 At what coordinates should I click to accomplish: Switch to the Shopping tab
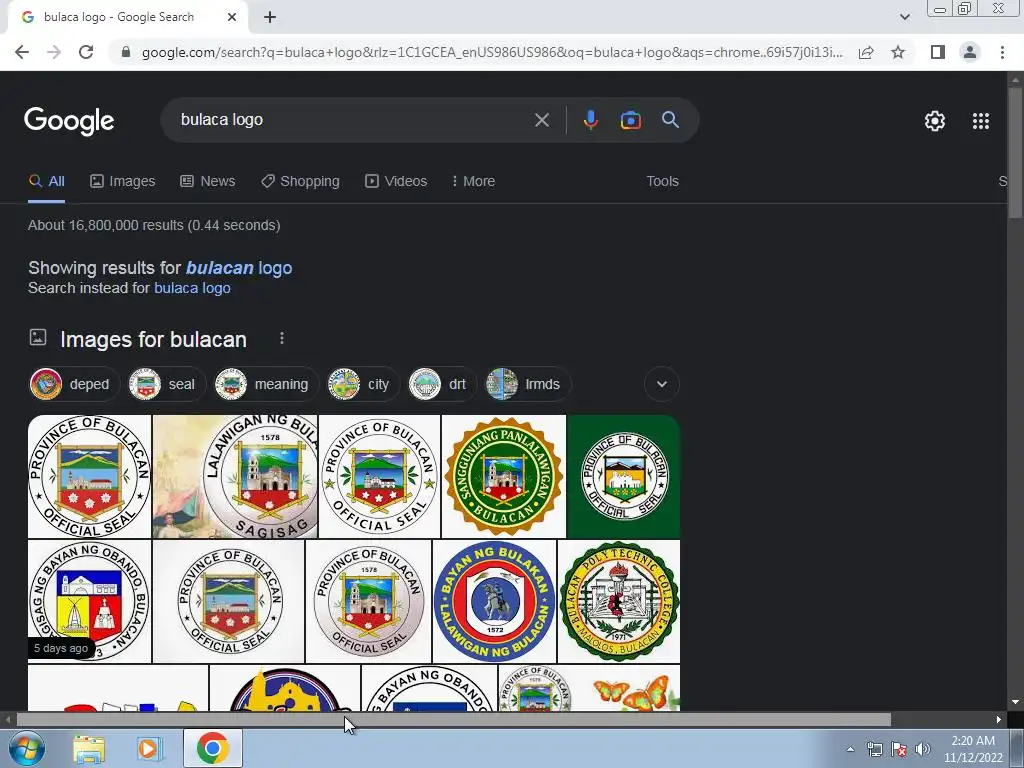(300, 181)
